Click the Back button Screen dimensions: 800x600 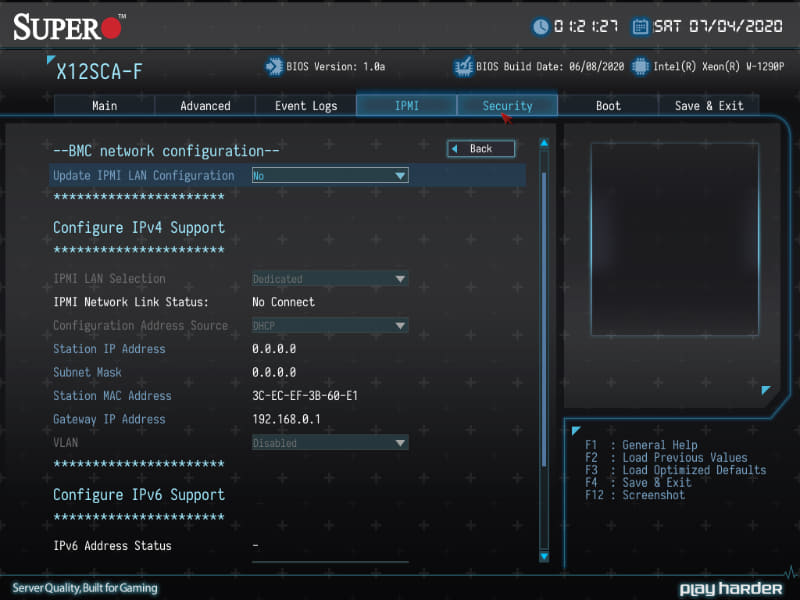click(x=480, y=147)
